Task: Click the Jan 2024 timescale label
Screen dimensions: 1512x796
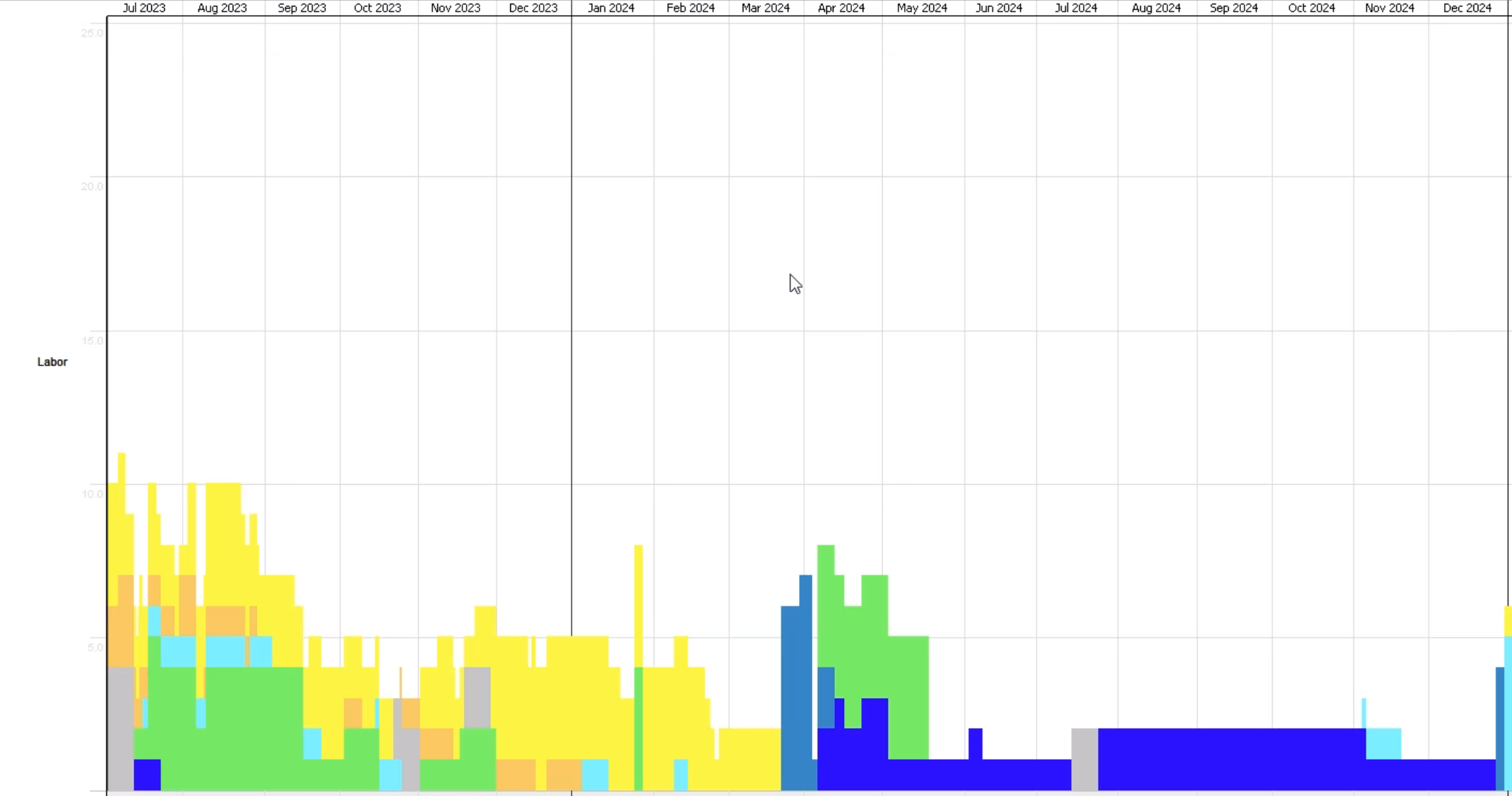Action: point(611,8)
